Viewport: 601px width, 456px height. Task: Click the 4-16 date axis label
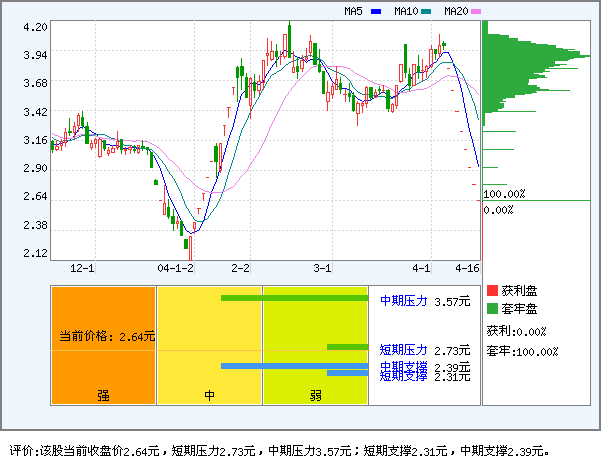pyautogui.click(x=467, y=269)
